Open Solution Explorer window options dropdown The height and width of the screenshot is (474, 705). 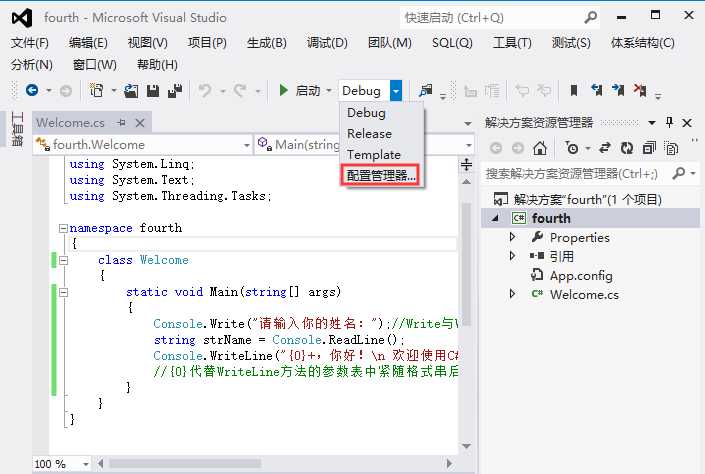(652, 122)
